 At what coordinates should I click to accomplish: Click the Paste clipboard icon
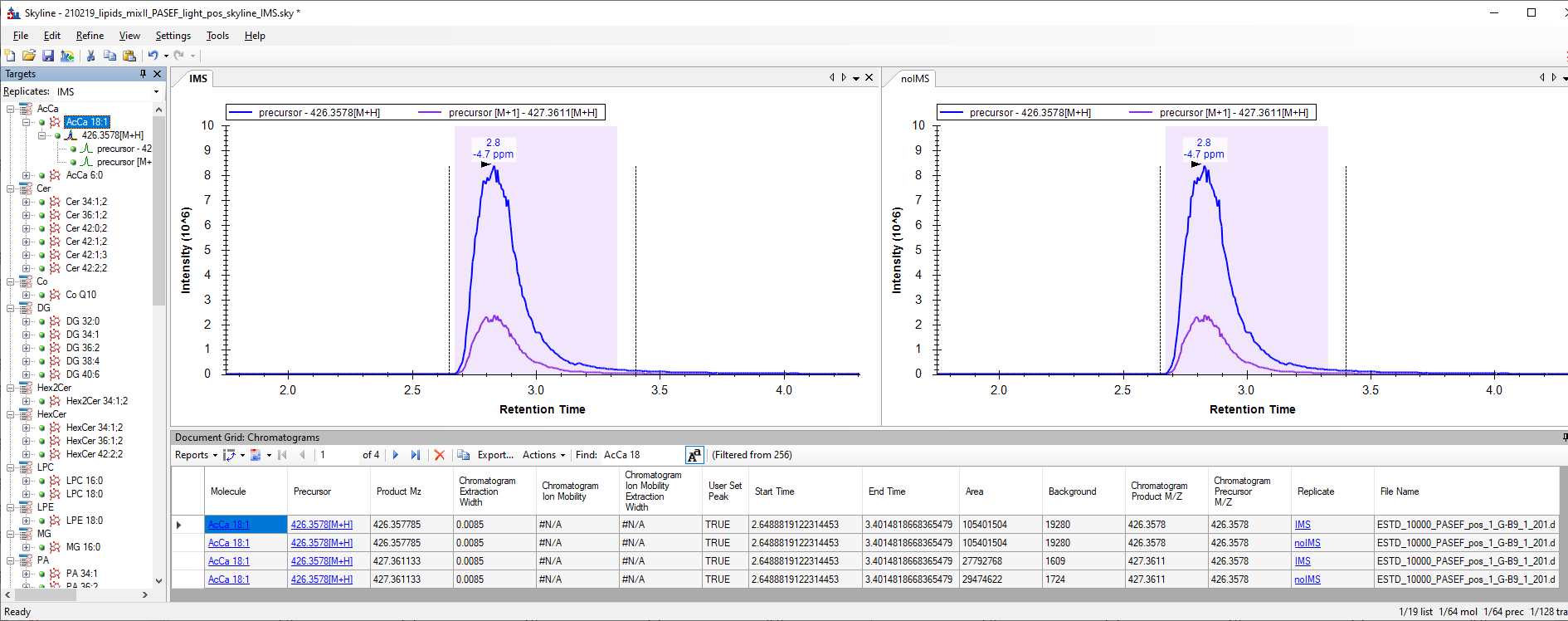(129, 56)
